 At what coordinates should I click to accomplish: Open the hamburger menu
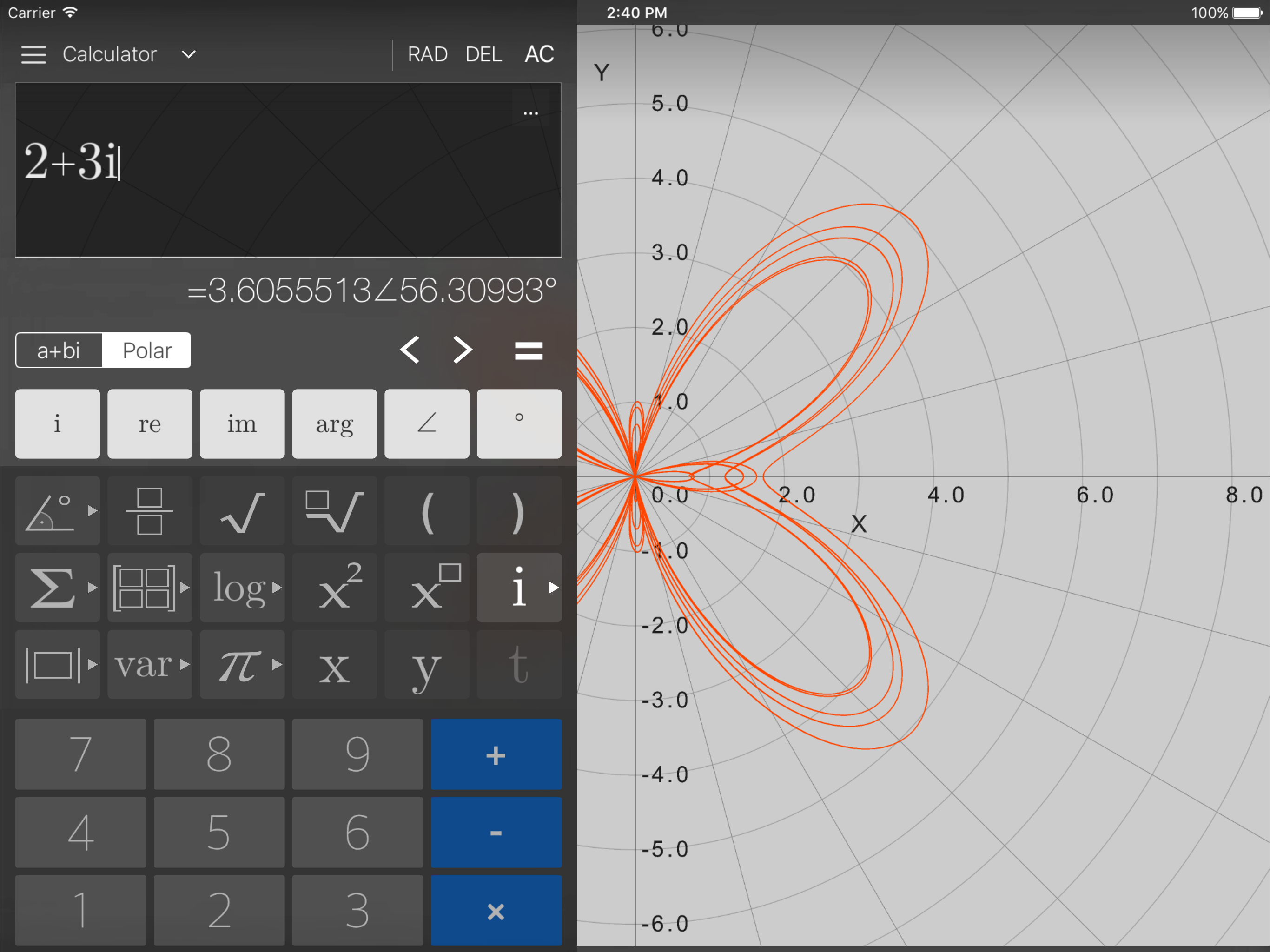click(x=33, y=54)
